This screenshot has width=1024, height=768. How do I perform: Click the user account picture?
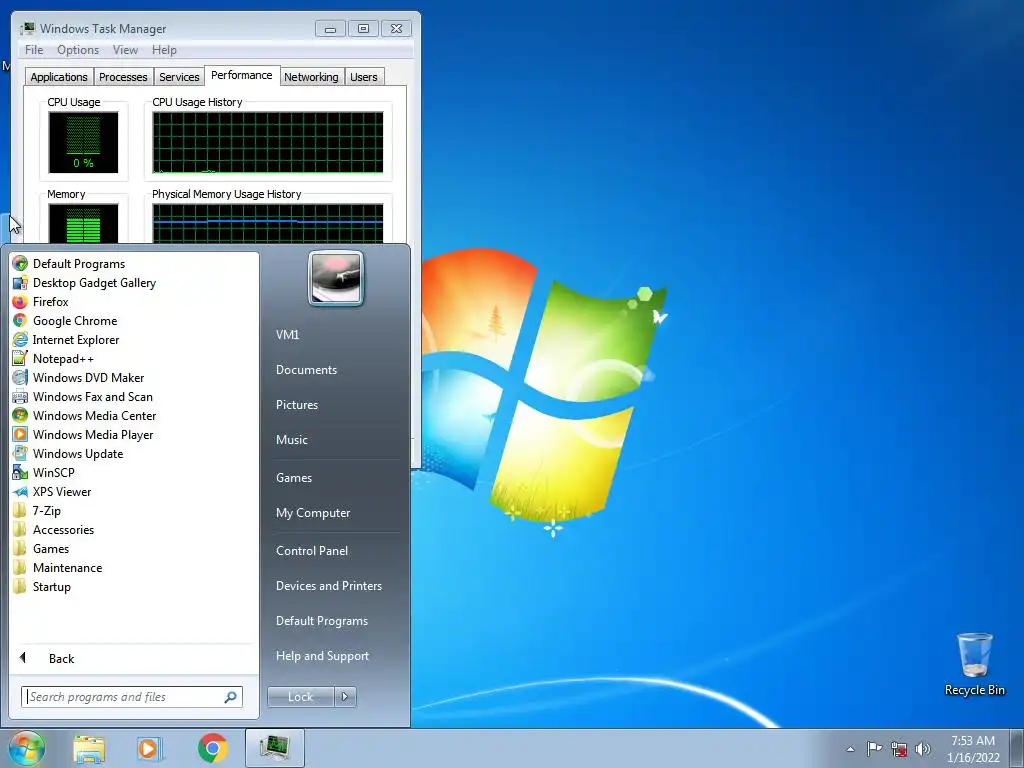336,278
